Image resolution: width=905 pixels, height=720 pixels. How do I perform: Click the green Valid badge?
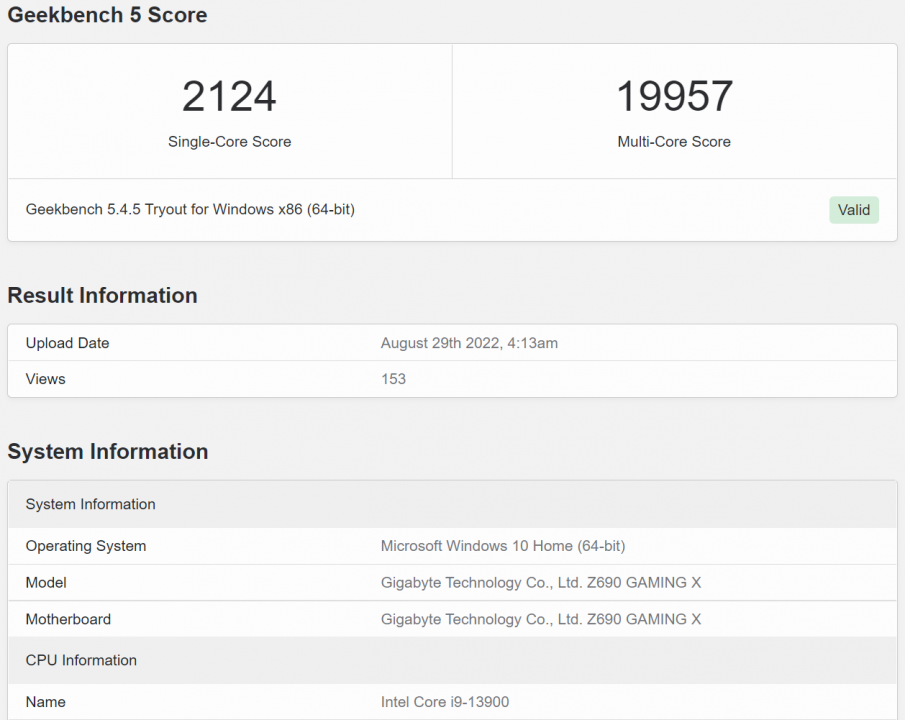[853, 210]
